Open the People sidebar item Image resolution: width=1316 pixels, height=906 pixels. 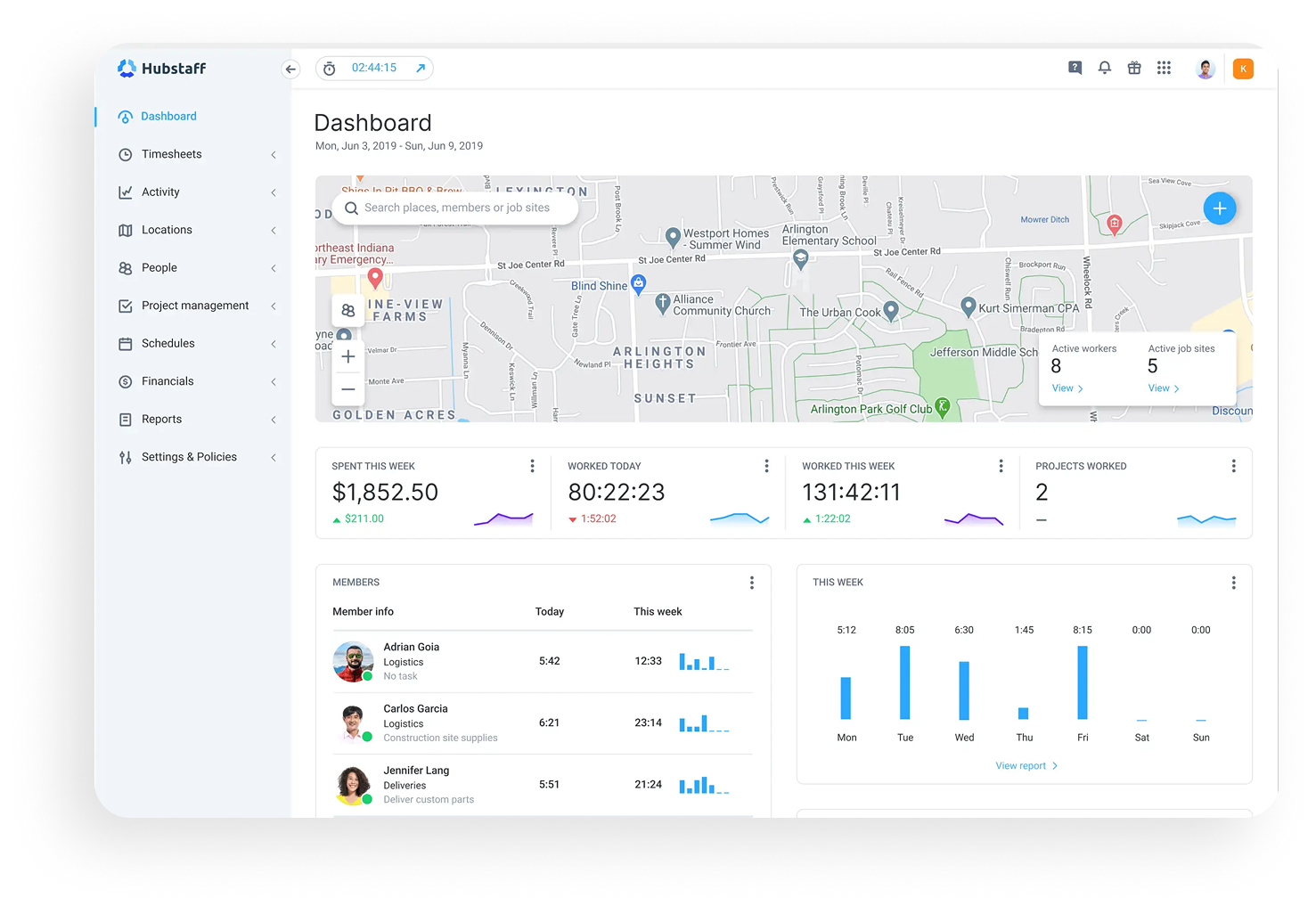tap(159, 268)
